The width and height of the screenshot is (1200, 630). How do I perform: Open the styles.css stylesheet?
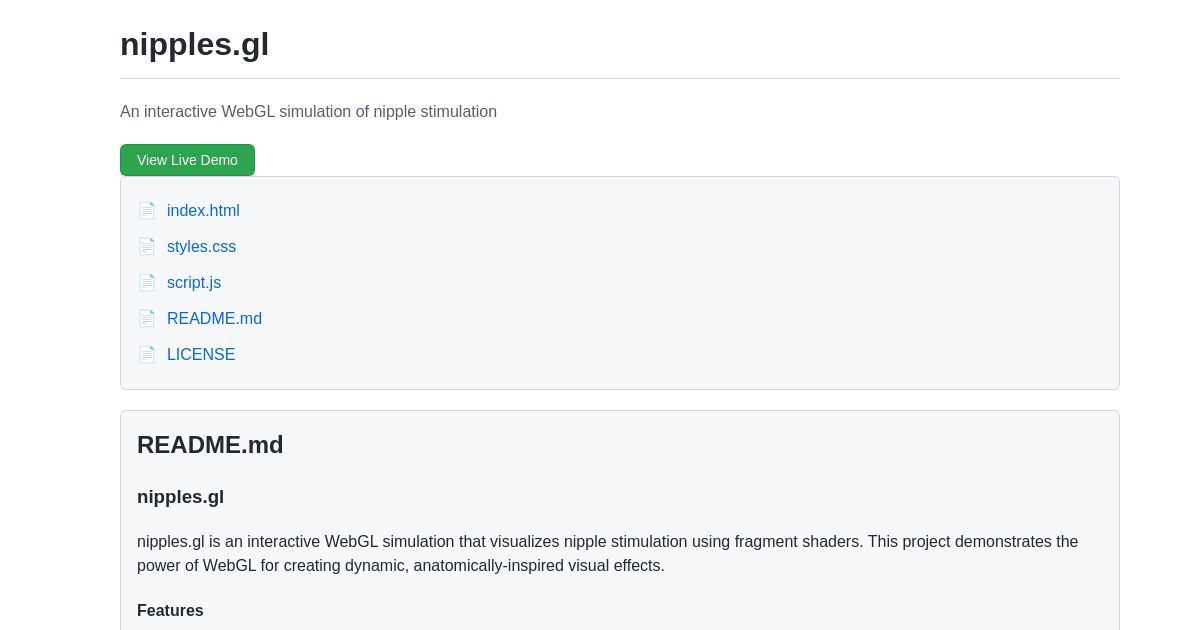tap(201, 246)
